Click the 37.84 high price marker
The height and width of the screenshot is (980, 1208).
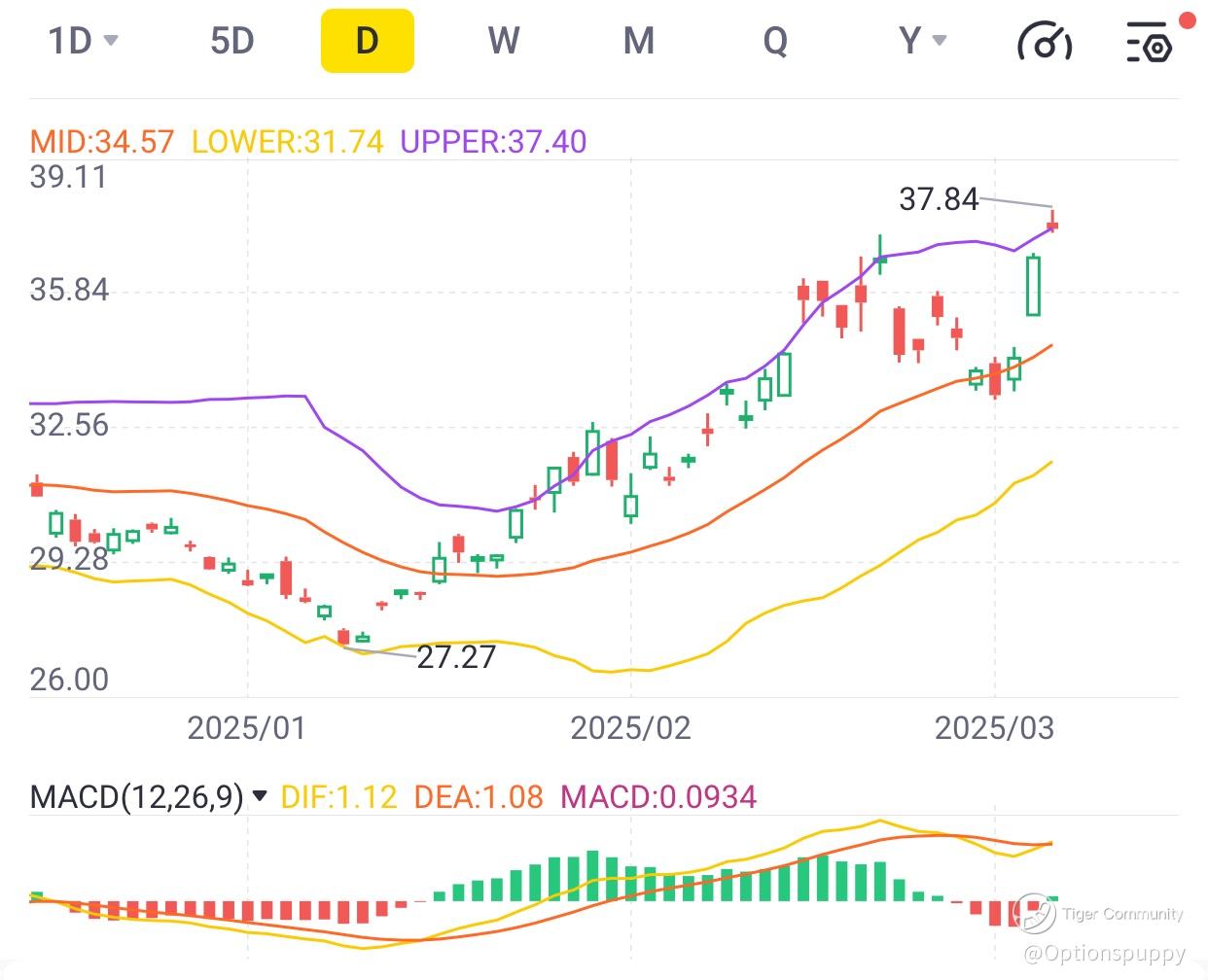(938, 199)
